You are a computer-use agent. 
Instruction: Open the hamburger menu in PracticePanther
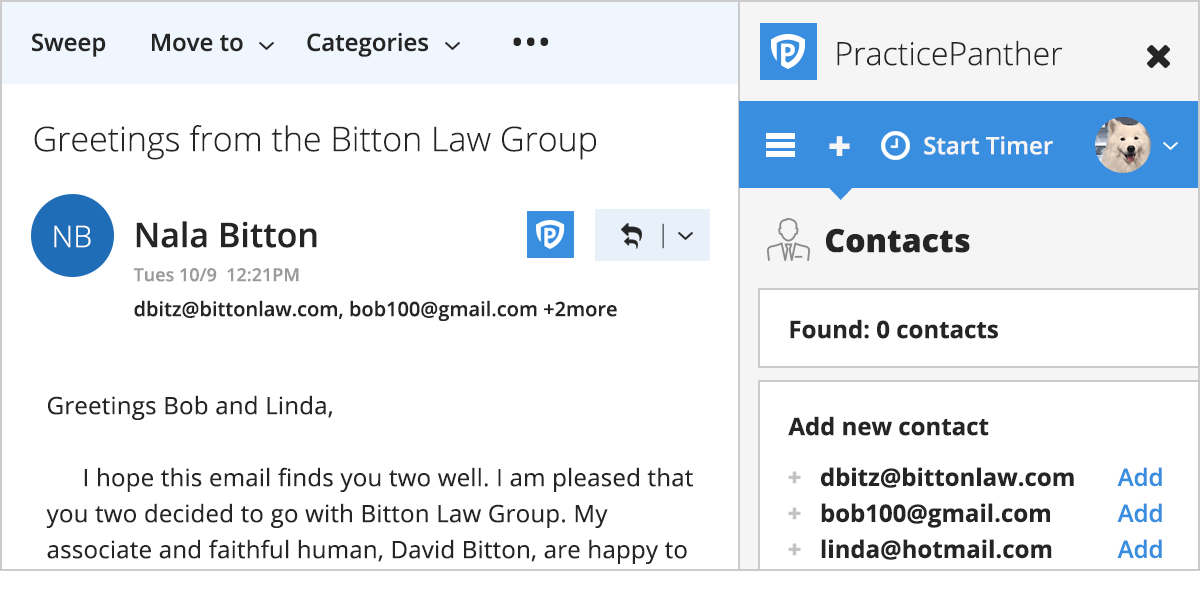(x=780, y=146)
